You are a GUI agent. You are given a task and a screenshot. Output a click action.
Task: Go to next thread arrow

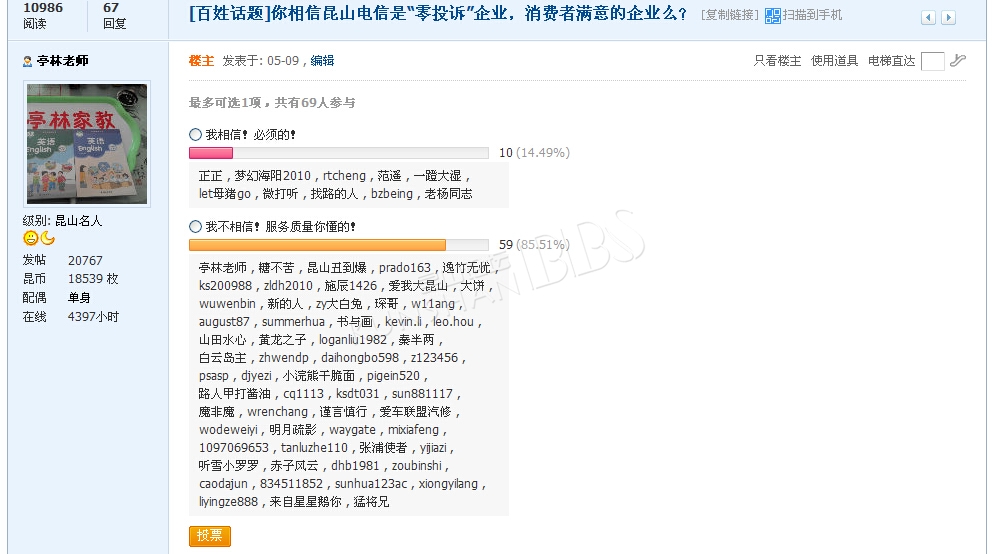[948, 17]
